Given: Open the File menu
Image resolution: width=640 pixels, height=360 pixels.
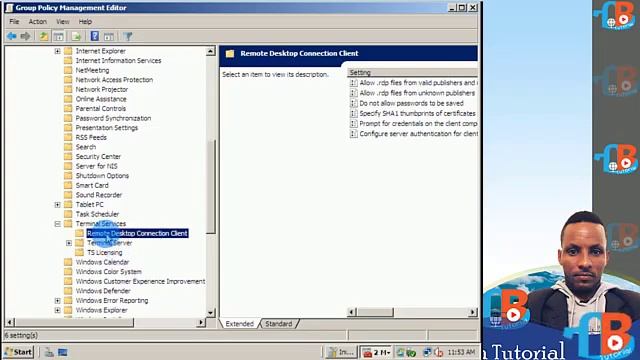Looking at the screenshot, I should [x=14, y=22].
